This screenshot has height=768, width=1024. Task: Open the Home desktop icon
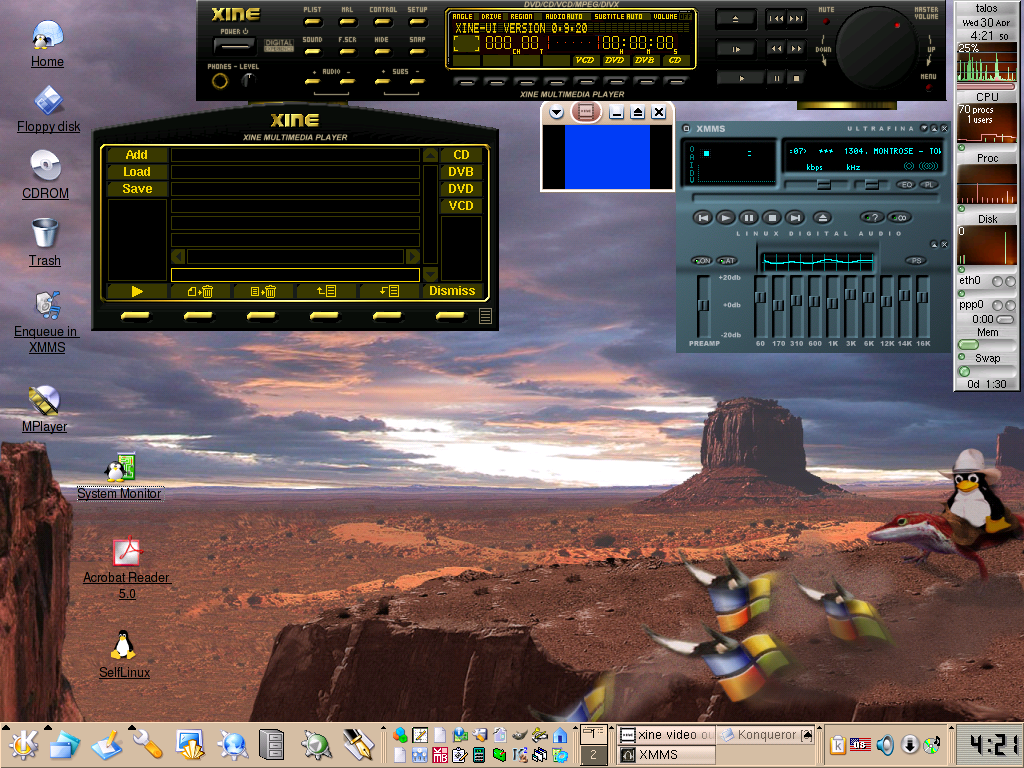[47, 42]
